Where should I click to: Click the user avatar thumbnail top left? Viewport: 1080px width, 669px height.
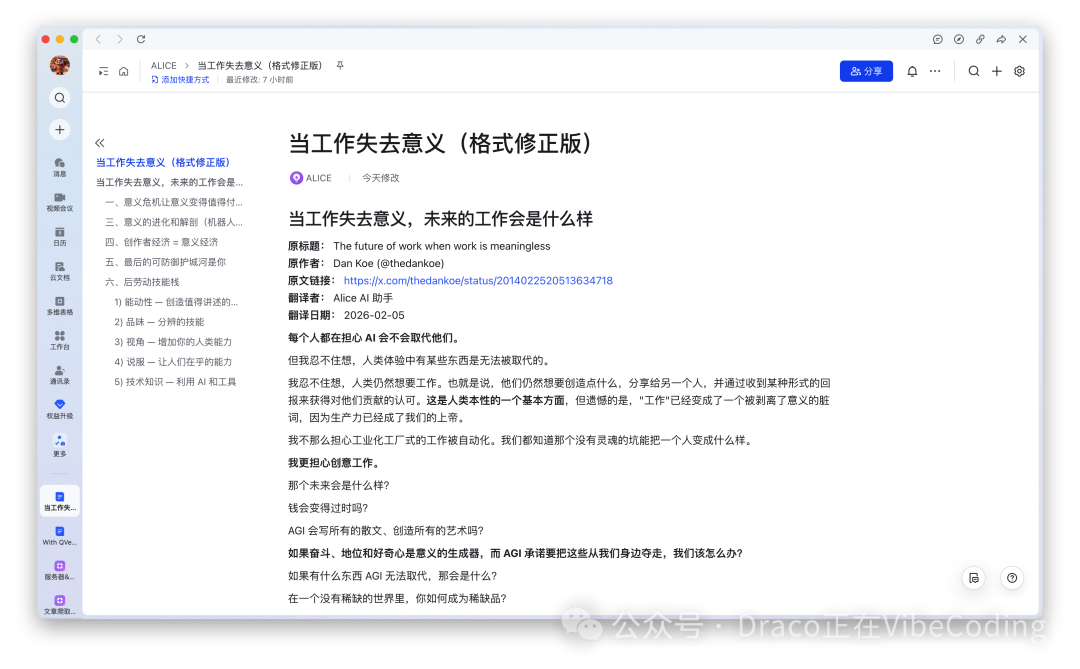coord(59,64)
